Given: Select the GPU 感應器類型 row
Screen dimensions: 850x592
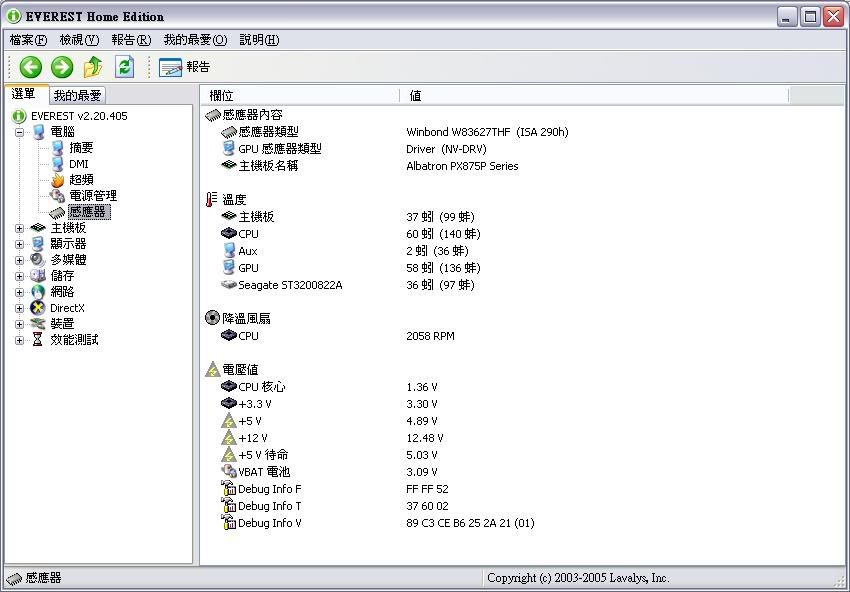Looking at the screenshot, I should pos(353,149).
